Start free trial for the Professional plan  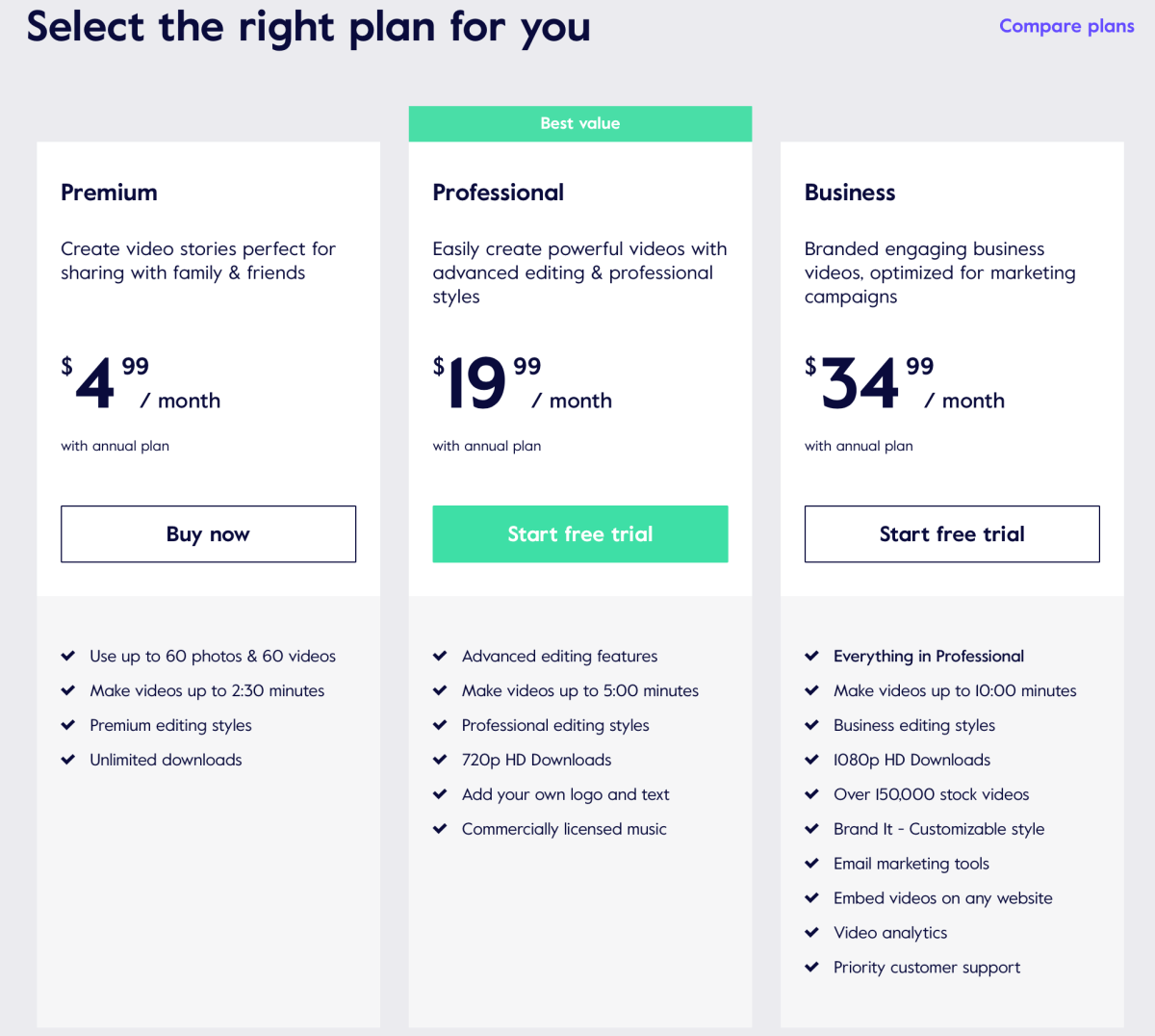580,534
